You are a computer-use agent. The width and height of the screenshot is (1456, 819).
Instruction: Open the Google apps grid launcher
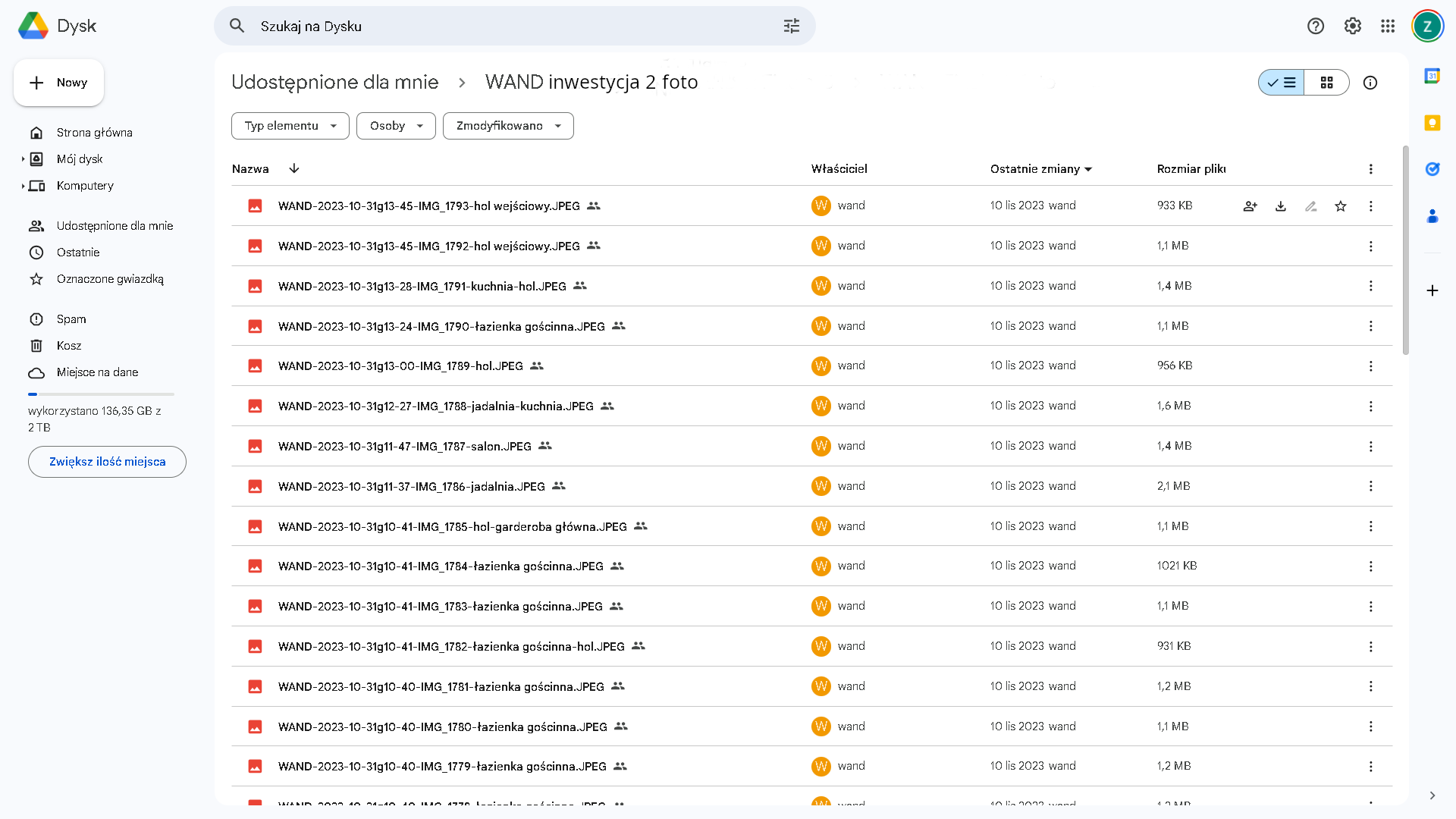1387,27
